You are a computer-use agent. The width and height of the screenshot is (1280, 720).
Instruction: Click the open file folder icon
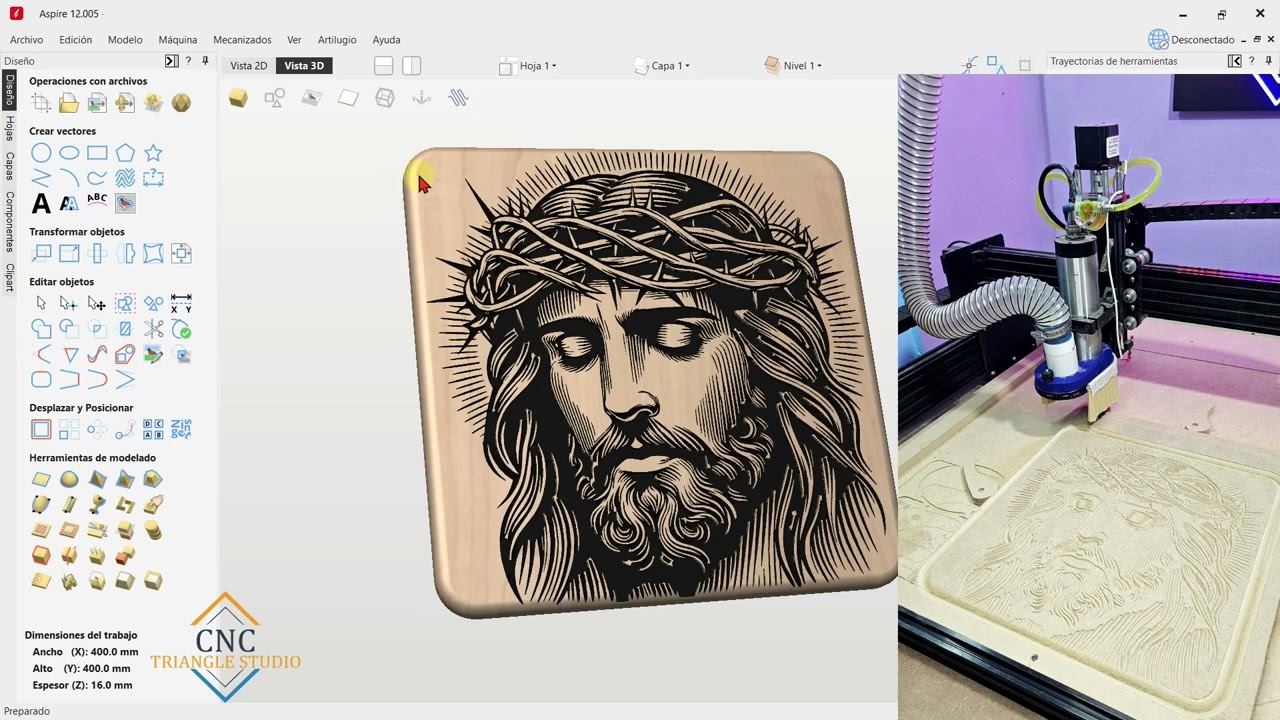[x=69, y=103]
